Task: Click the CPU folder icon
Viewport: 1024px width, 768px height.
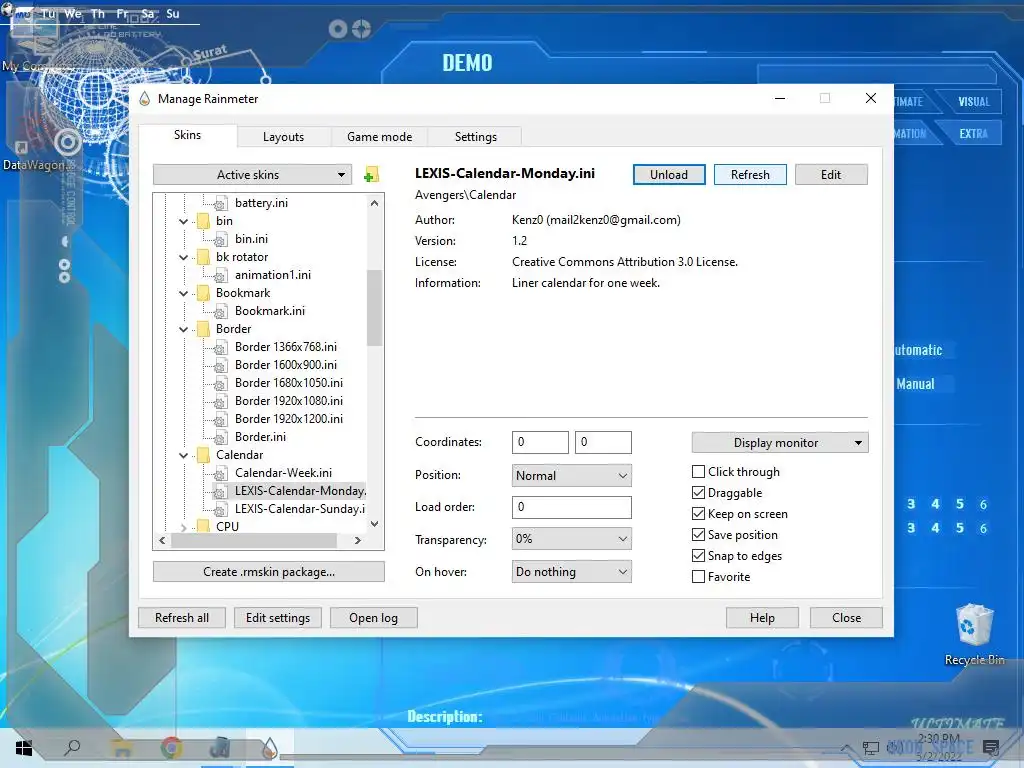Action: pos(203,526)
